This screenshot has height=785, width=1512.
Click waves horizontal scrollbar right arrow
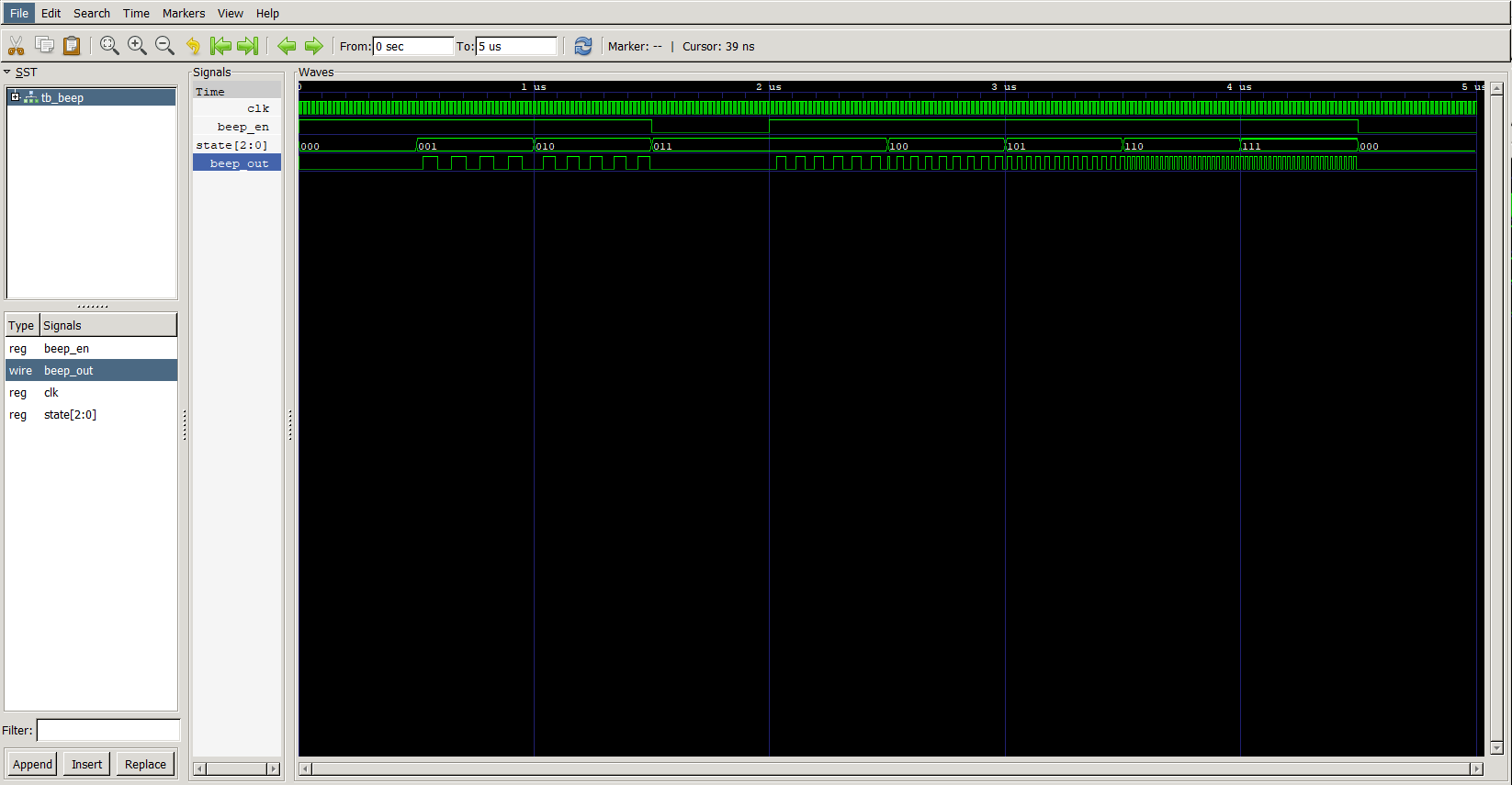pos(1476,768)
